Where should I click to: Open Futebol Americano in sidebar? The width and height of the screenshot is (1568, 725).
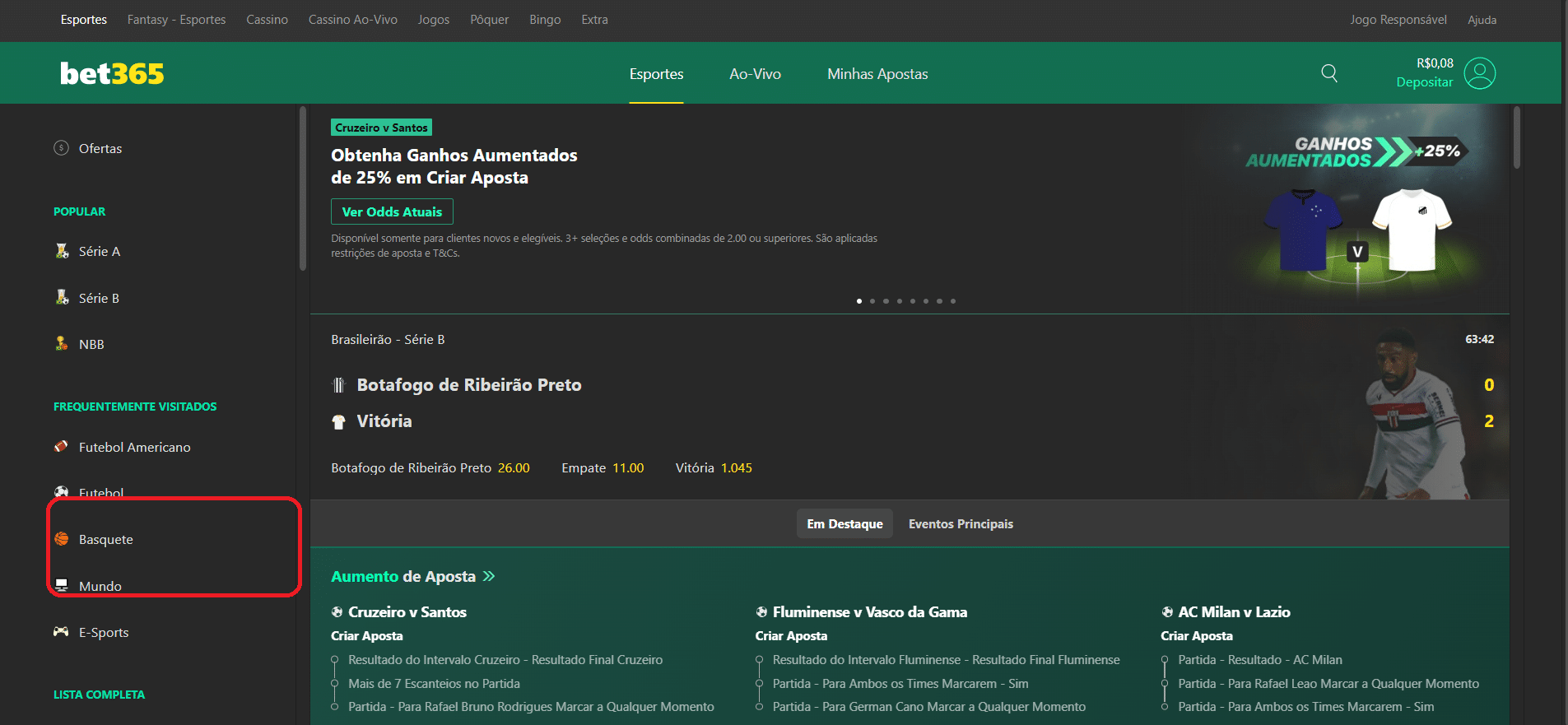pyautogui.click(x=134, y=447)
